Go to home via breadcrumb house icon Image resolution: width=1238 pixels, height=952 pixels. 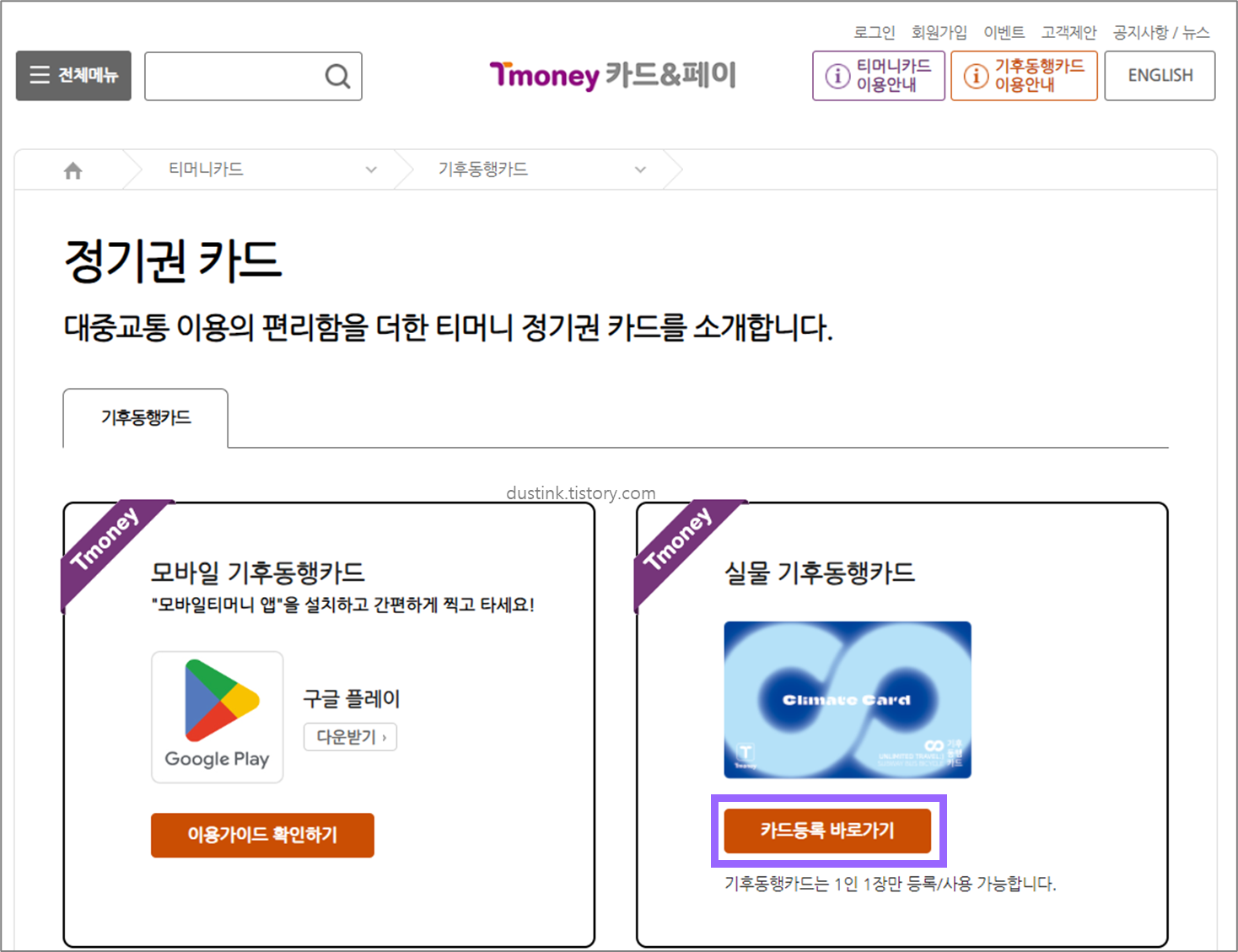click(73, 170)
